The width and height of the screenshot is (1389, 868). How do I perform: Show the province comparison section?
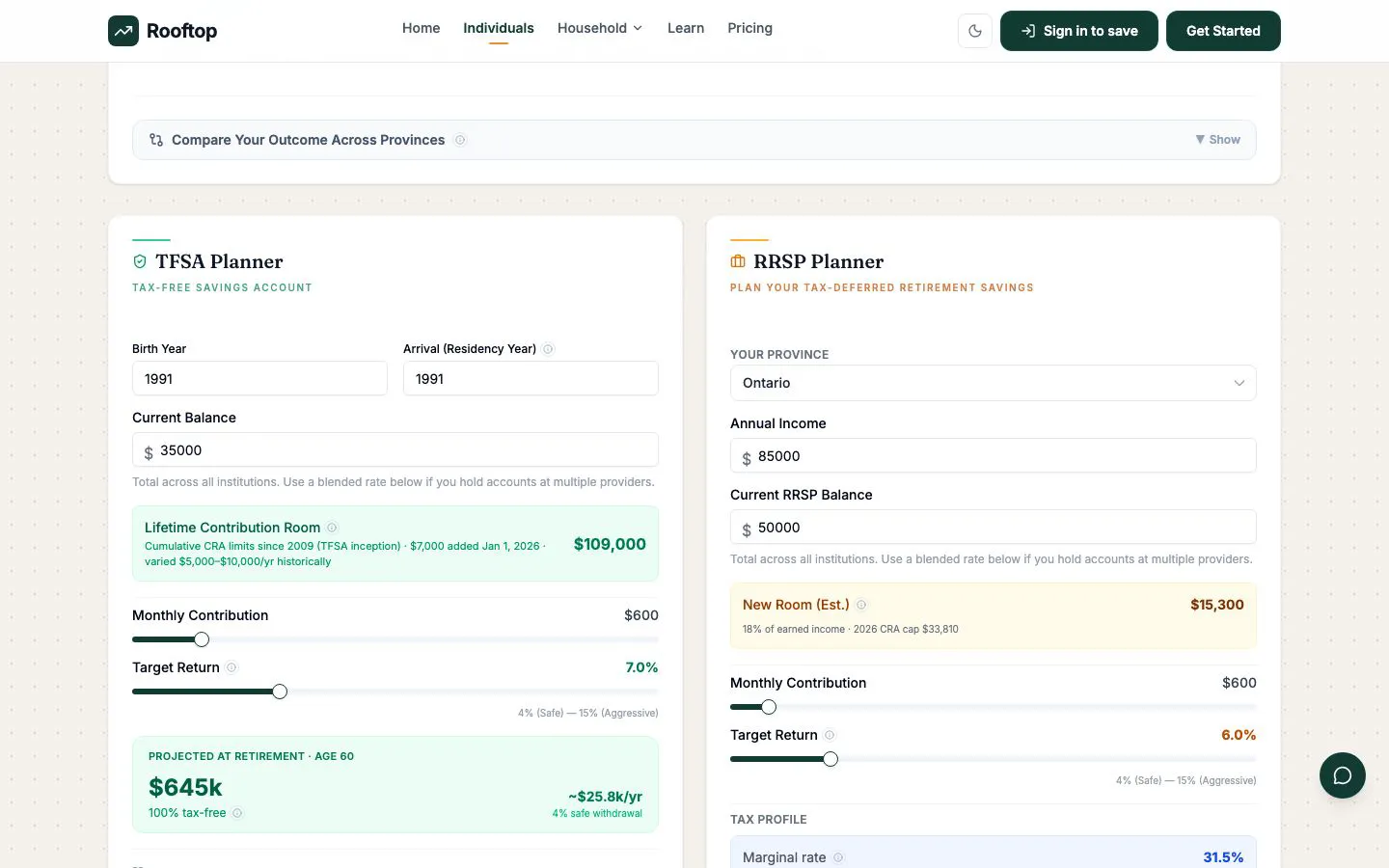(x=1217, y=140)
